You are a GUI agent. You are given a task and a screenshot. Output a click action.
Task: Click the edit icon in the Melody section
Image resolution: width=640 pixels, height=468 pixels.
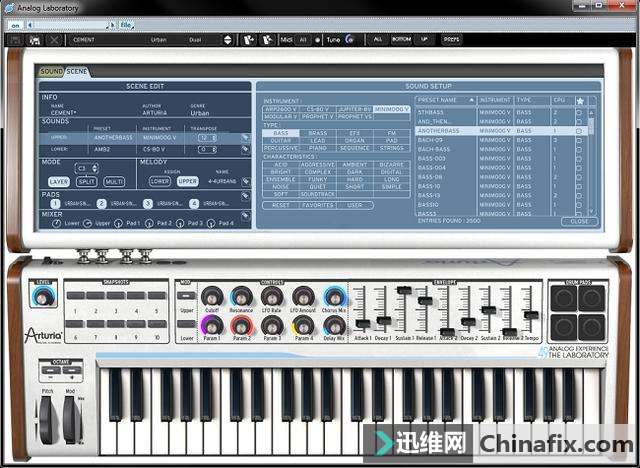[x=245, y=181]
